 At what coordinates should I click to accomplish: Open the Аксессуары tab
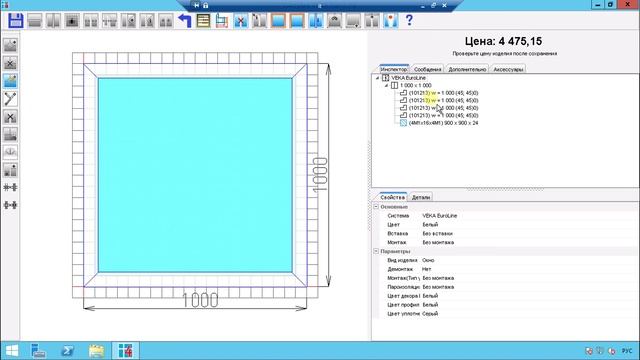508,69
